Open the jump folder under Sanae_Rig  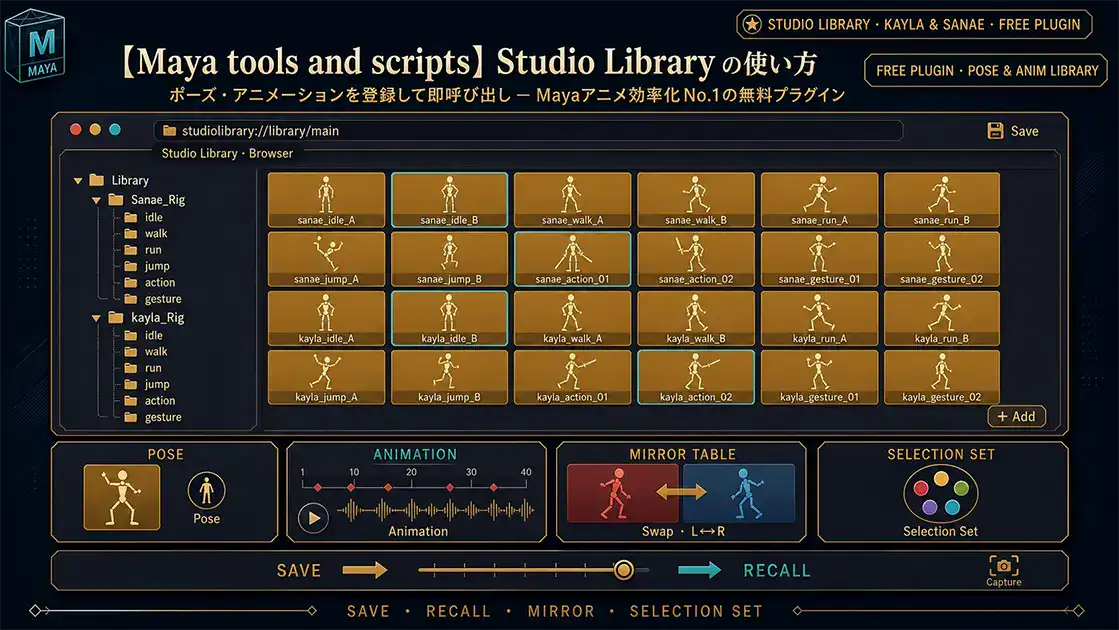click(x=147, y=266)
